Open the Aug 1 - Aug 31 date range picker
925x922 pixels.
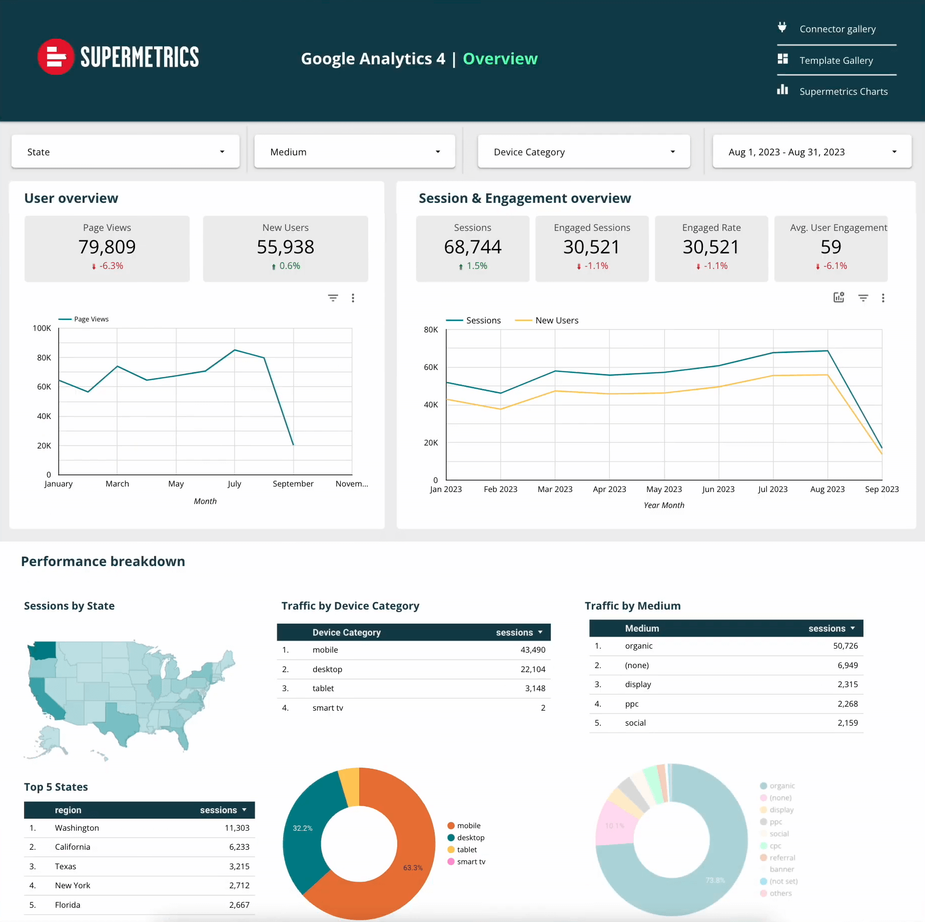click(x=810, y=150)
